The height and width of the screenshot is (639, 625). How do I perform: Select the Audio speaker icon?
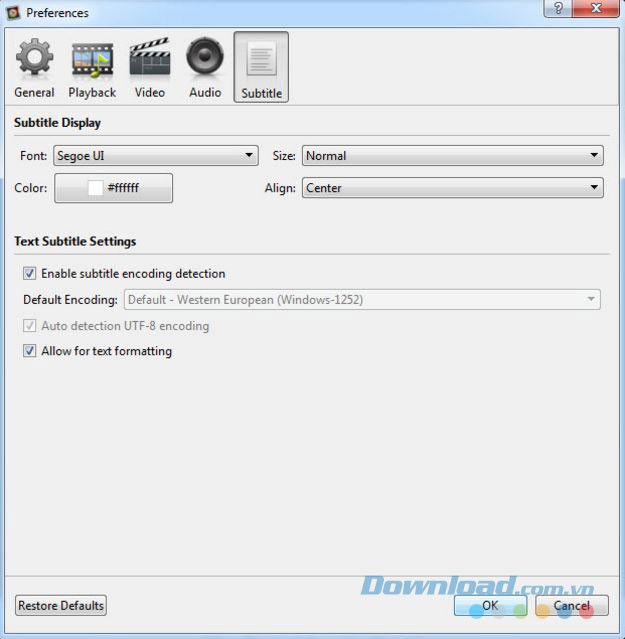[x=205, y=59]
